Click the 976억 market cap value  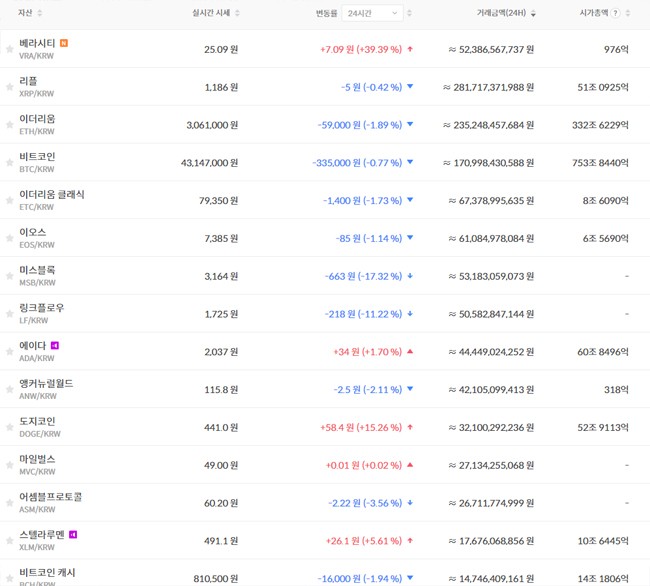[616, 49]
